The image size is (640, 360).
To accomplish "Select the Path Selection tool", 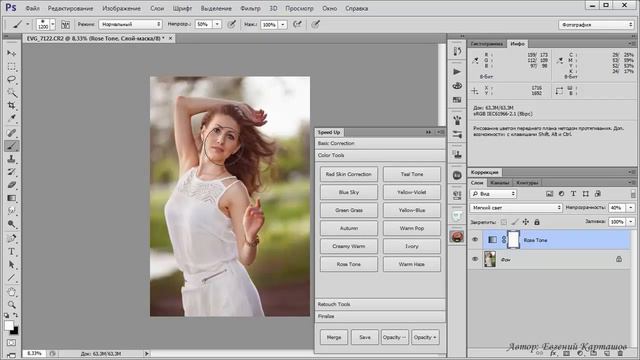I will [x=11, y=265].
